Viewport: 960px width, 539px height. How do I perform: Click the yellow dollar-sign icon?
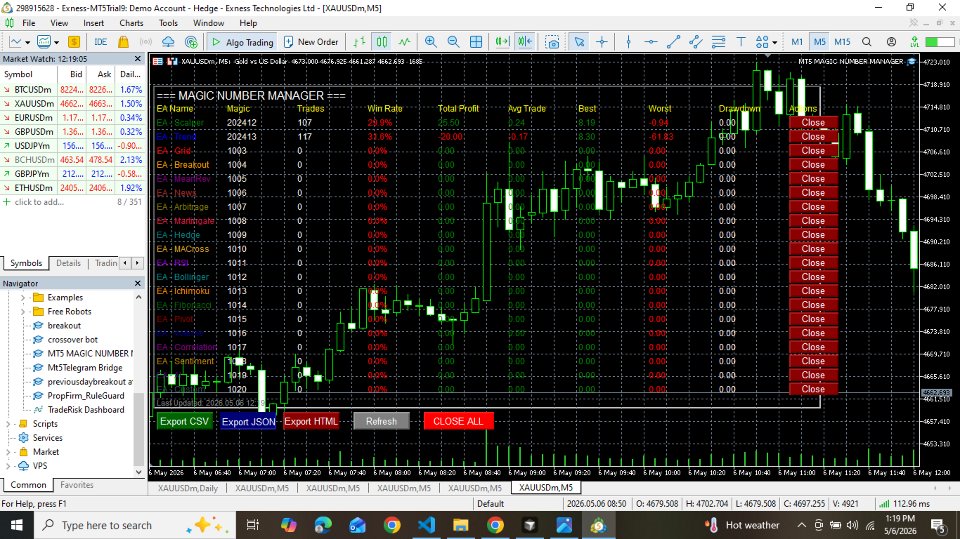coord(74,42)
